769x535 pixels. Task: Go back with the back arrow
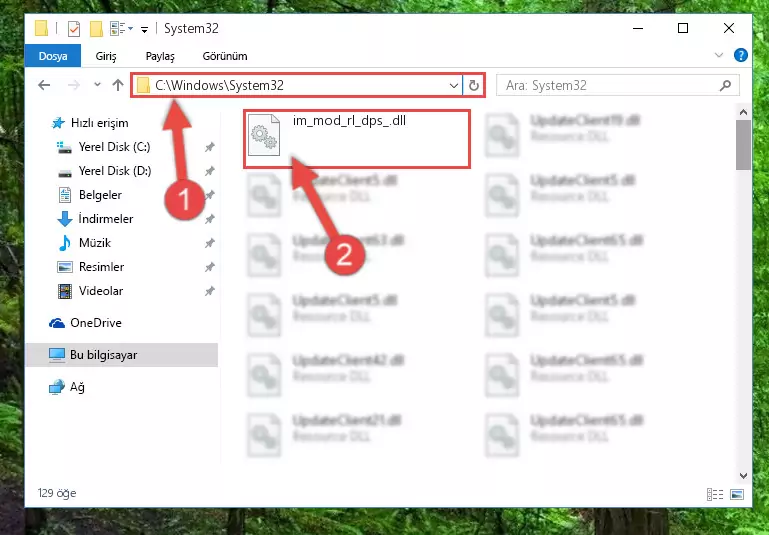click(44, 85)
